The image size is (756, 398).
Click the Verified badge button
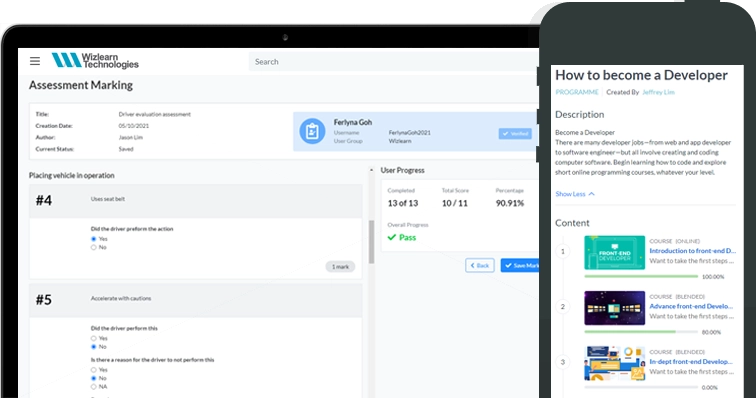tap(515, 134)
